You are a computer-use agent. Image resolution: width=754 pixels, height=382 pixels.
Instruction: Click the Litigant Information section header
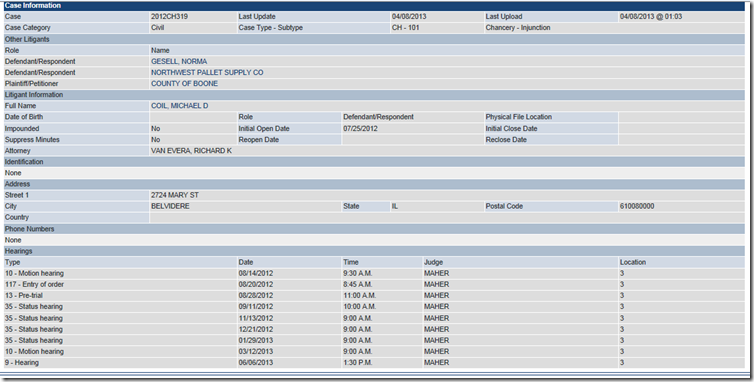coord(375,95)
